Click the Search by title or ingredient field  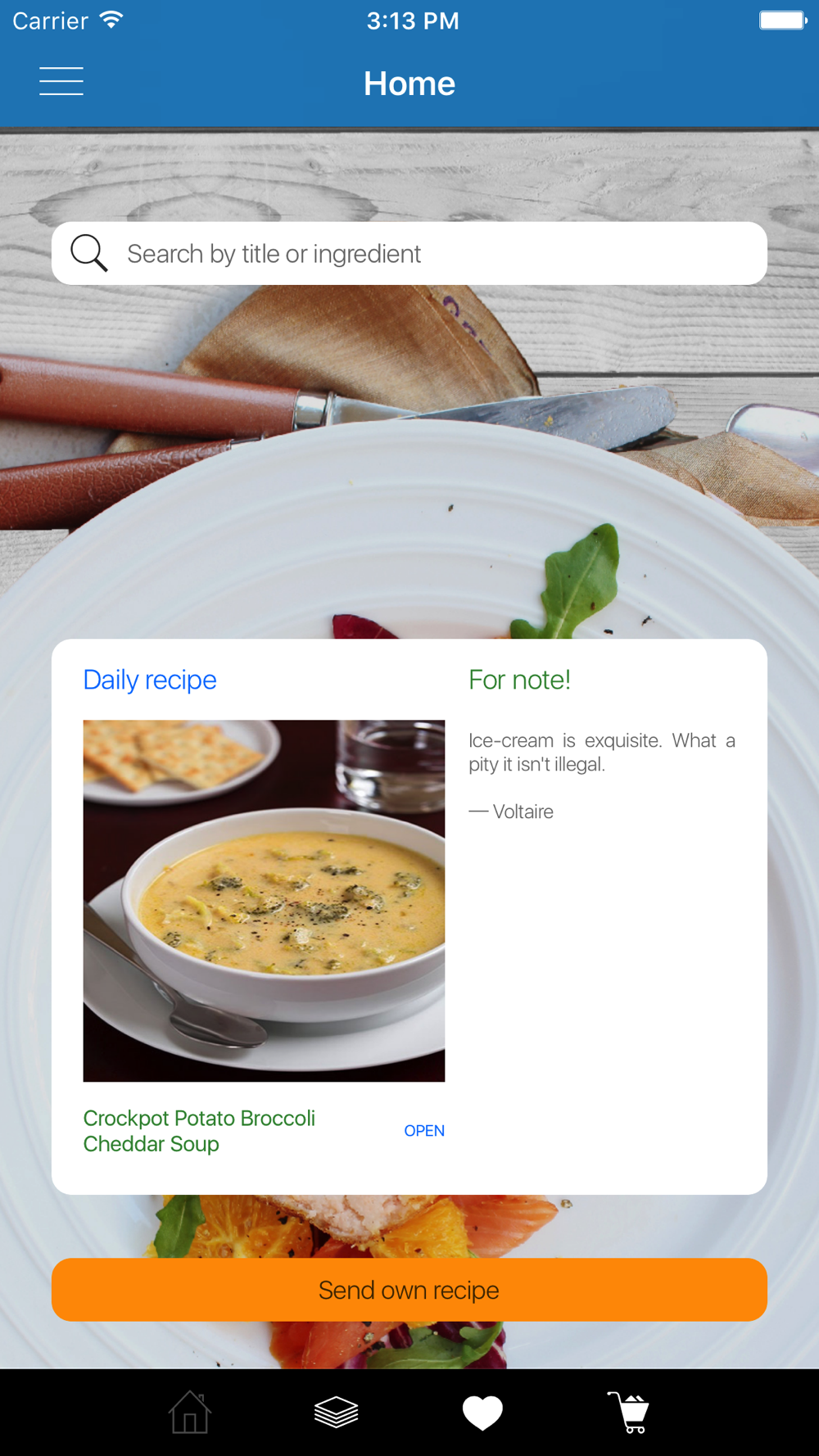point(409,253)
